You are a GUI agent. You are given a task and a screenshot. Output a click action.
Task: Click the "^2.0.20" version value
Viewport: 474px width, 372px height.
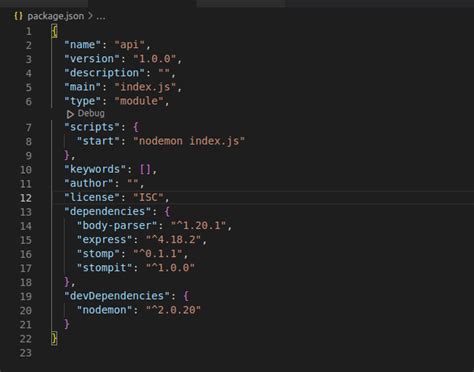(173, 310)
